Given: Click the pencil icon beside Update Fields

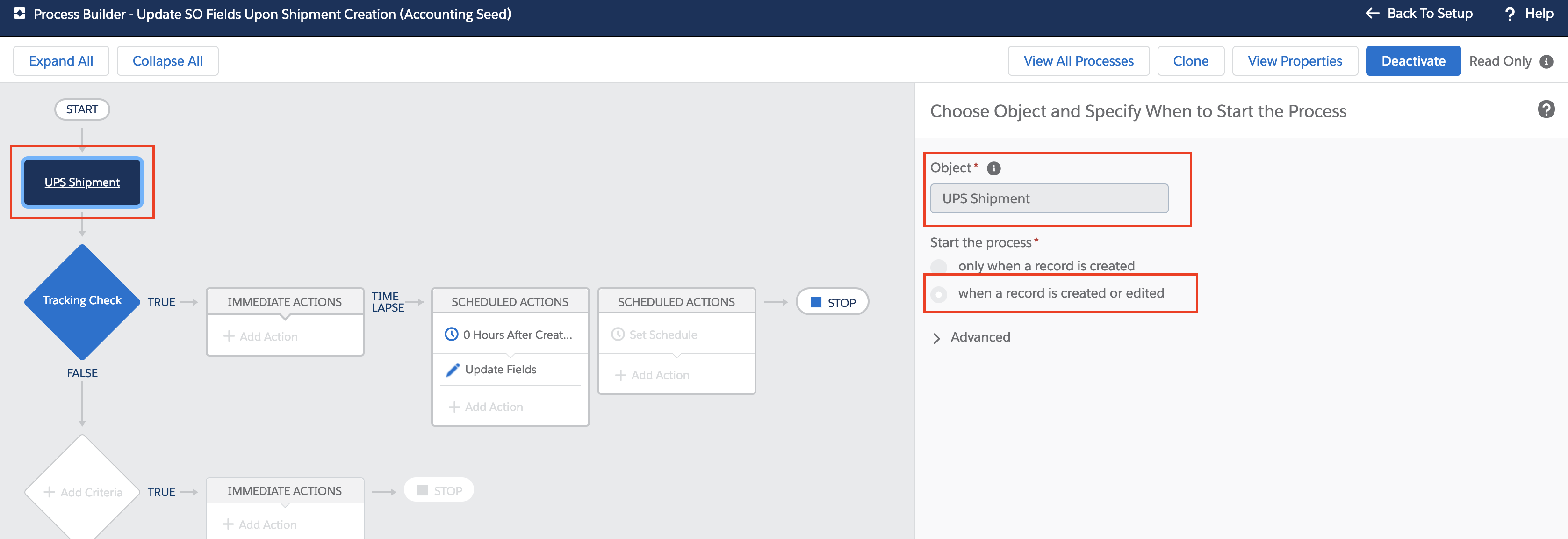Looking at the screenshot, I should (452, 370).
